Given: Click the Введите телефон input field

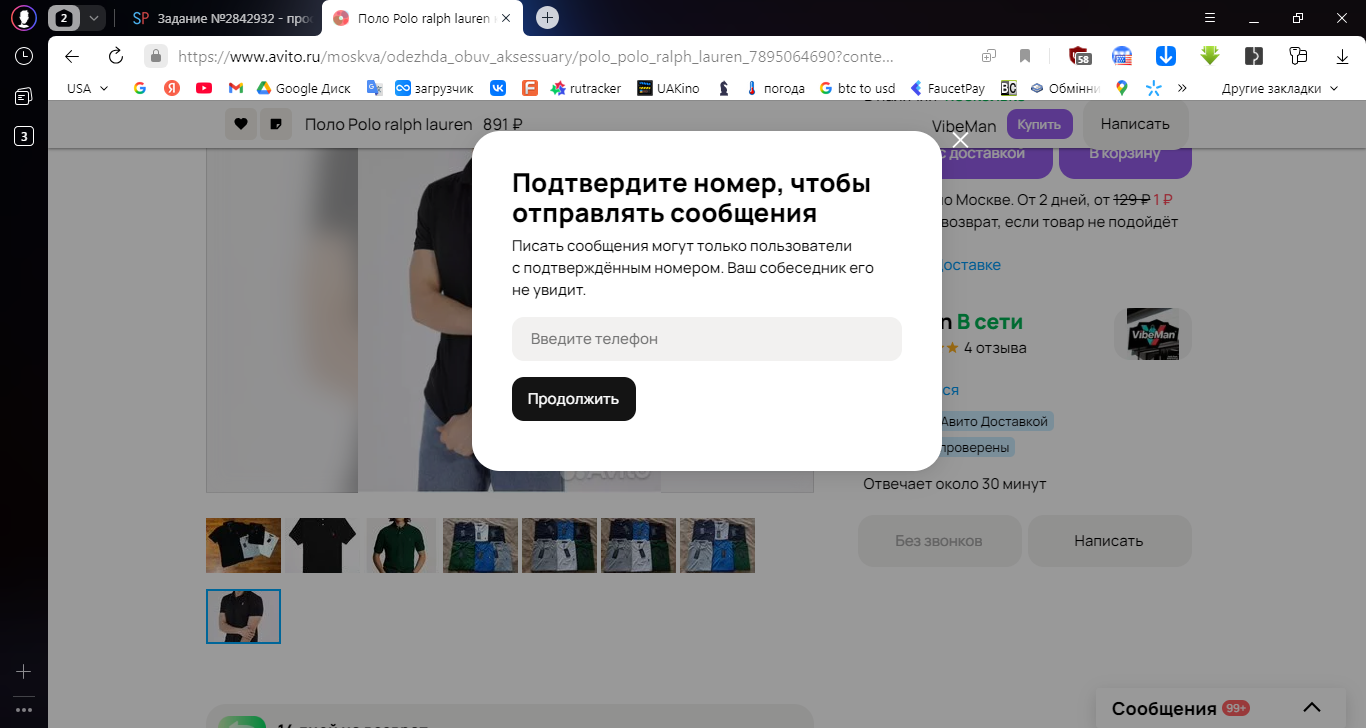Looking at the screenshot, I should click(x=707, y=339).
